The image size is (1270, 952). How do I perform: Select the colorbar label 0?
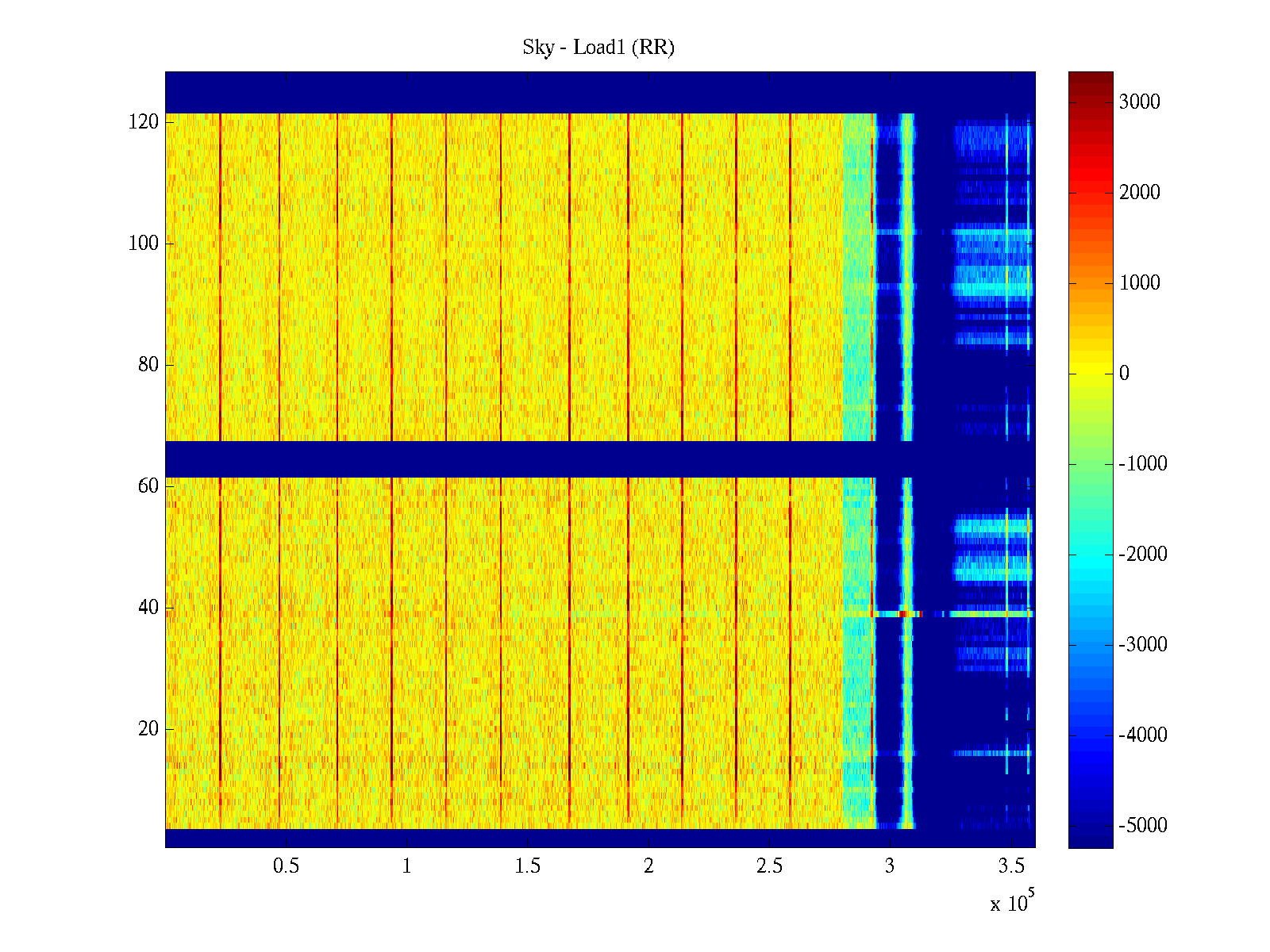click(1123, 374)
